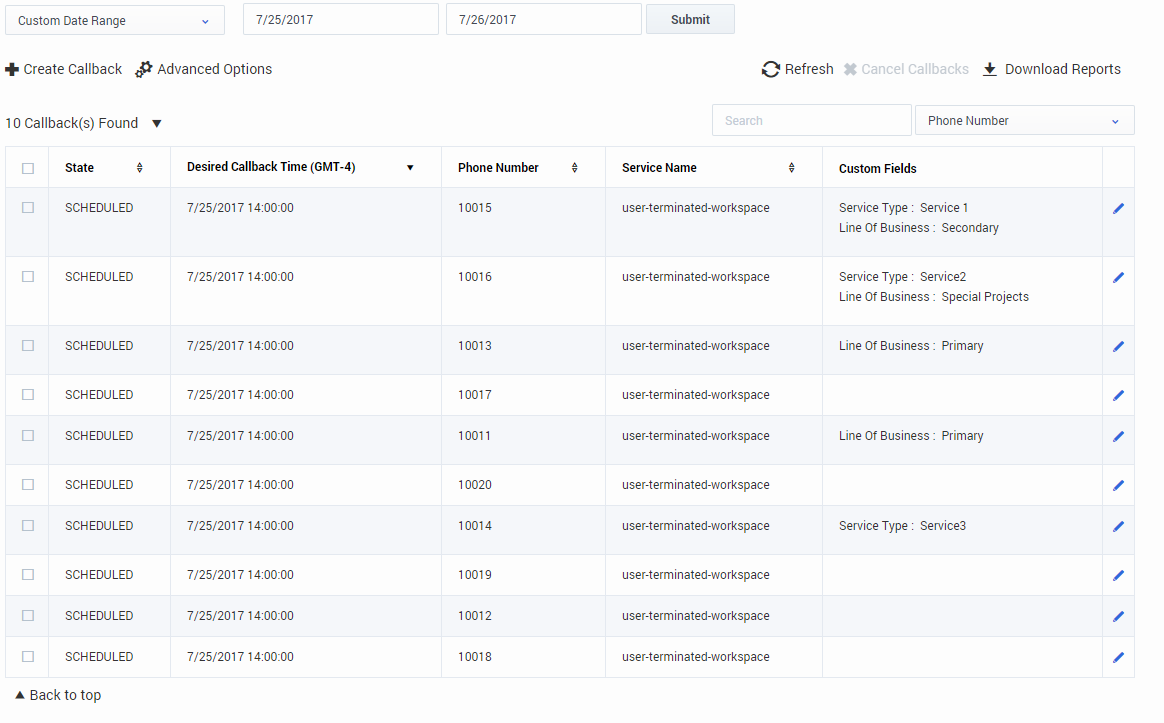This screenshot has height=723, width=1164.
Task: Click the Download Reports arrow icon
Action: [990, 69]
